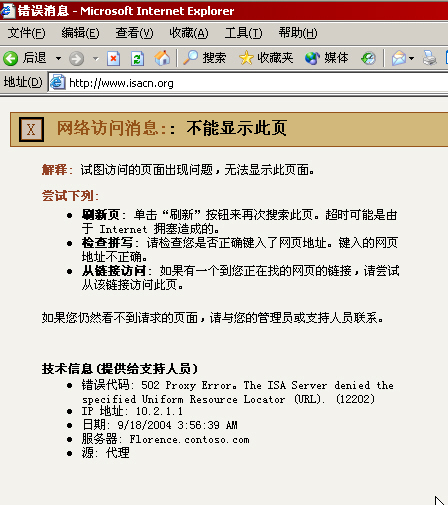Open the 工具(T) menu
Image resolution: width=448 pixels, height=505 pixels.
[243, 33]
